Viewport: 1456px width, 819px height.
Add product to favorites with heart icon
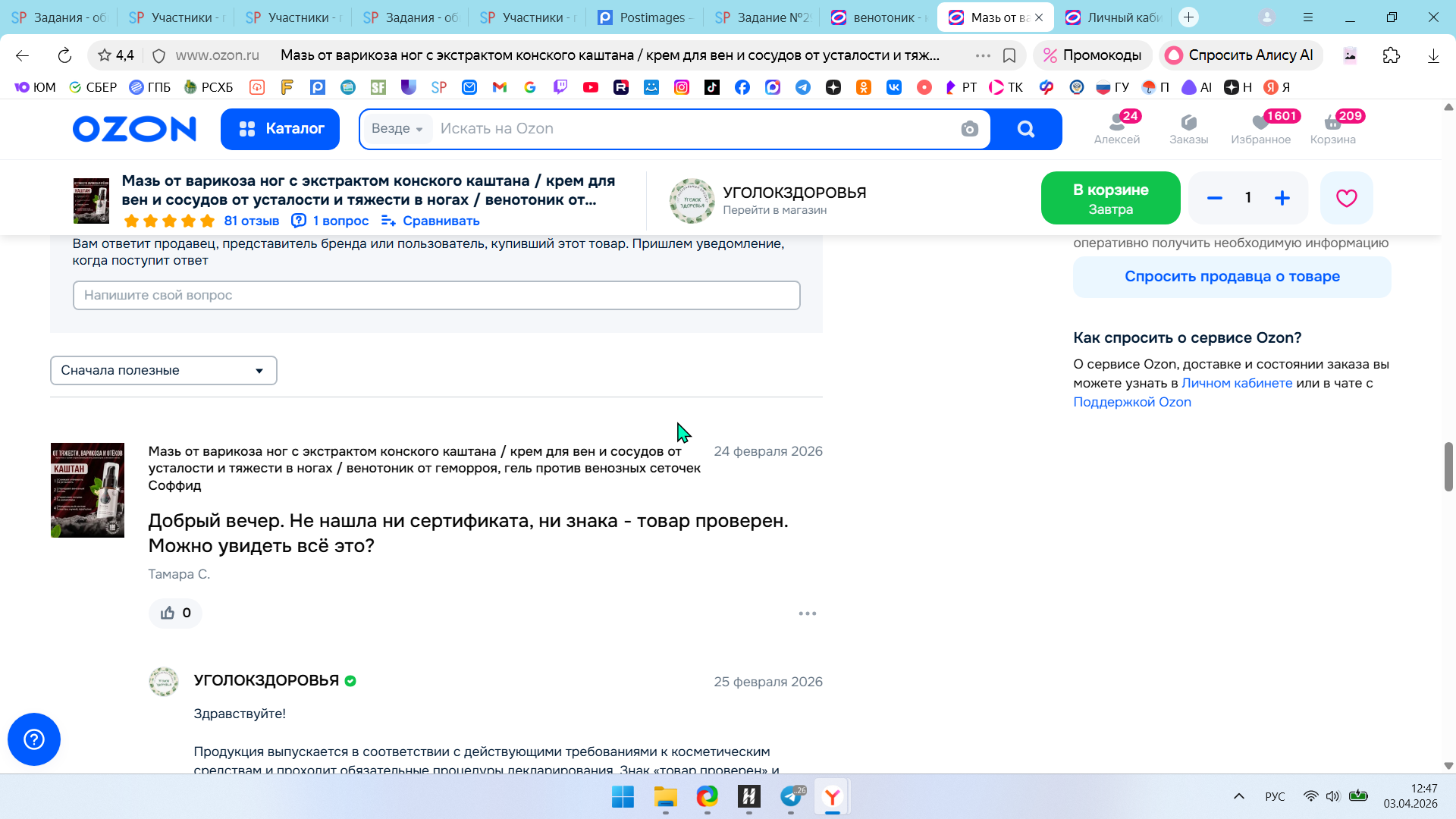(1346, 198)
